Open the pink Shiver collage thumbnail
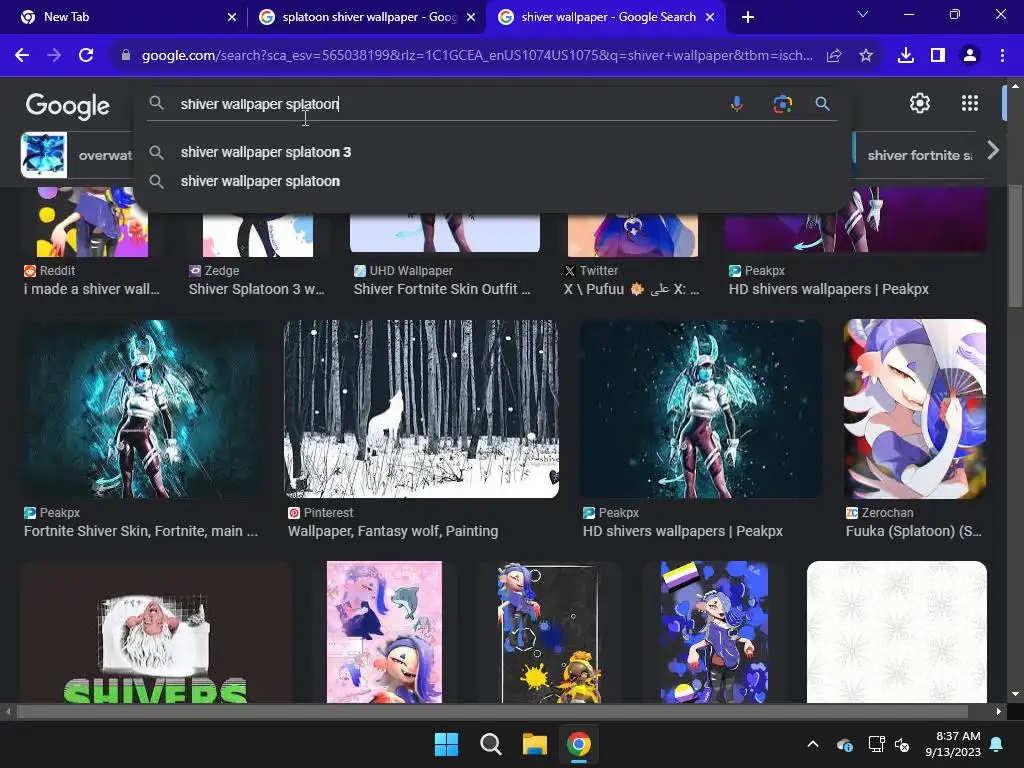This screenshot has width=1024, height=768. pos(384,632)
